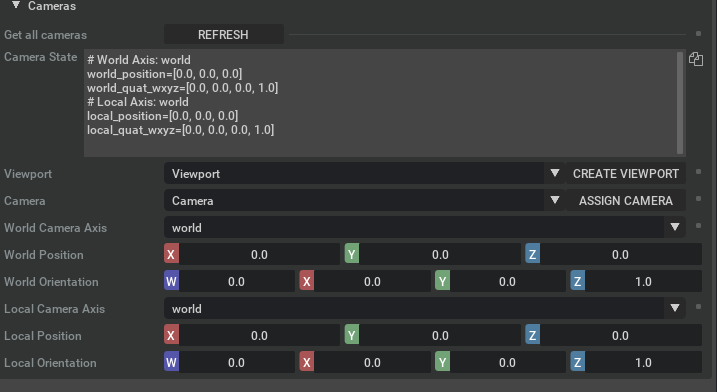The width and height of the screenshot is (717, 392).
Task: Click CREATE VIEWPORT button
Action: pos(626,173)
